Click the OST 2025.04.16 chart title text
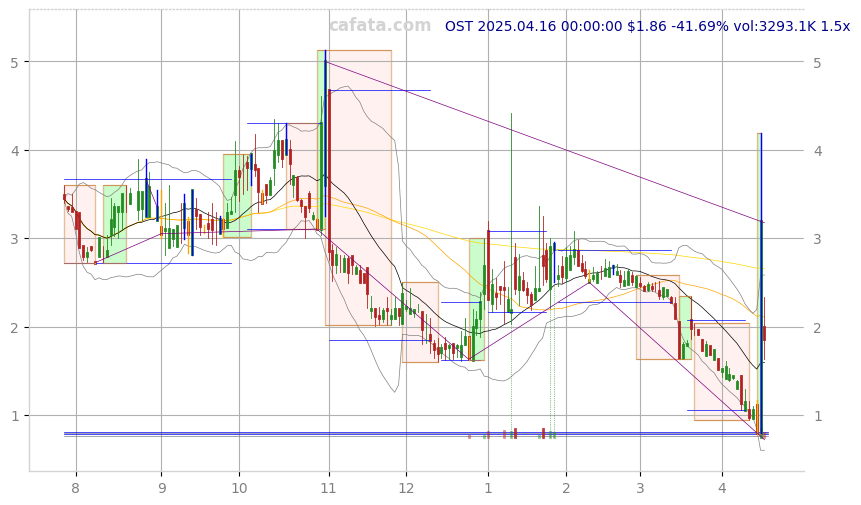This screenshot has width=861, height=505. click(x=647, y=26)
